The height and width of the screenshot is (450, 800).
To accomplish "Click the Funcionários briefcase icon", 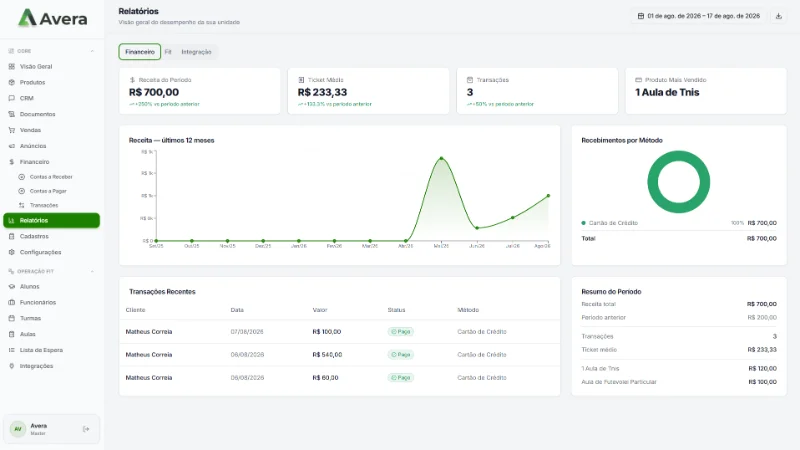I will [12, 302].
